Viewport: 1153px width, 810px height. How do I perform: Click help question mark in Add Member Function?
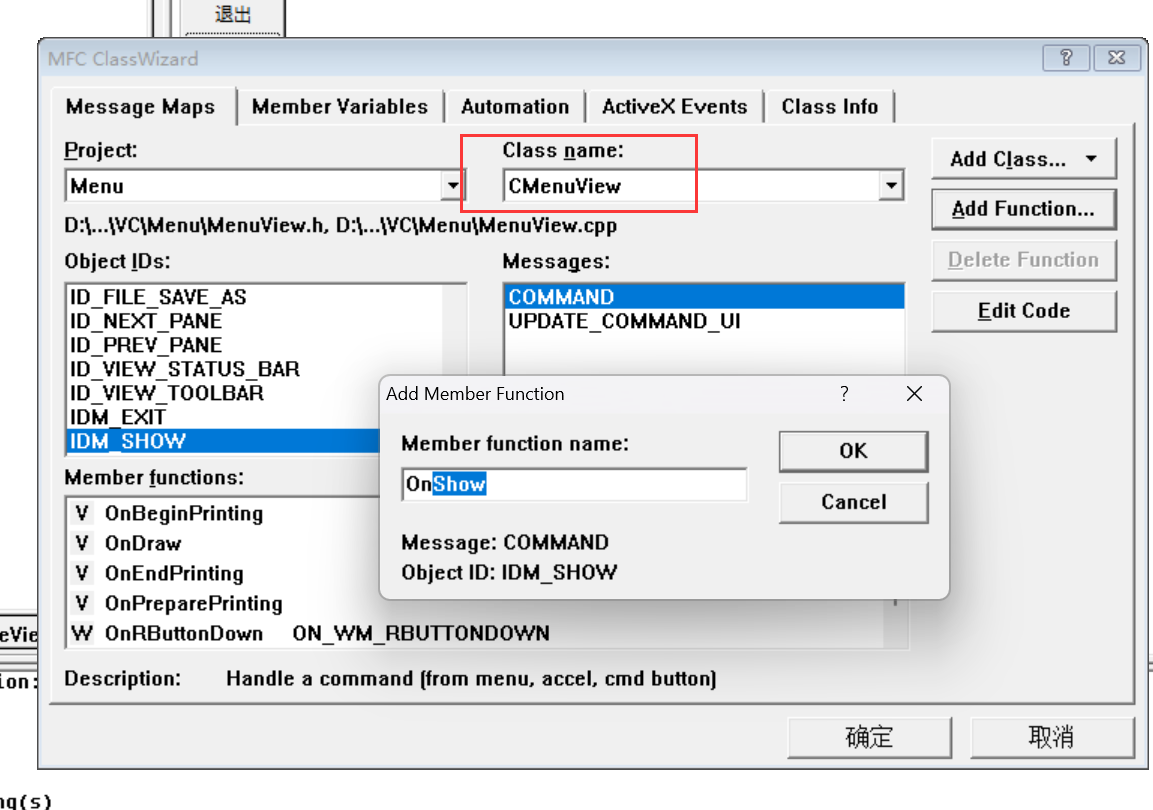[x=844, y=394]
